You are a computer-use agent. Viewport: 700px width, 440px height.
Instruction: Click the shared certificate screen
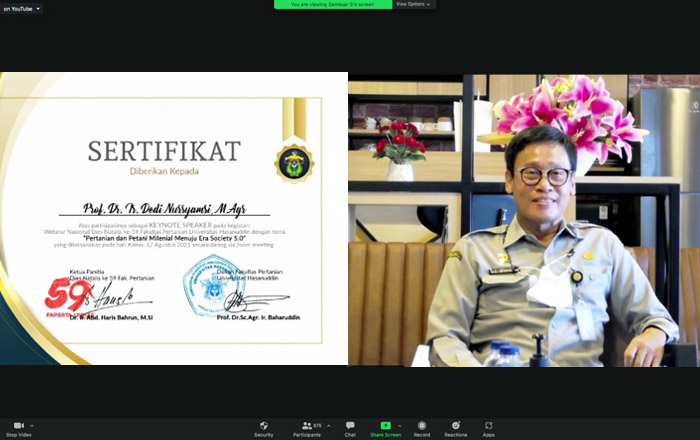174,220
